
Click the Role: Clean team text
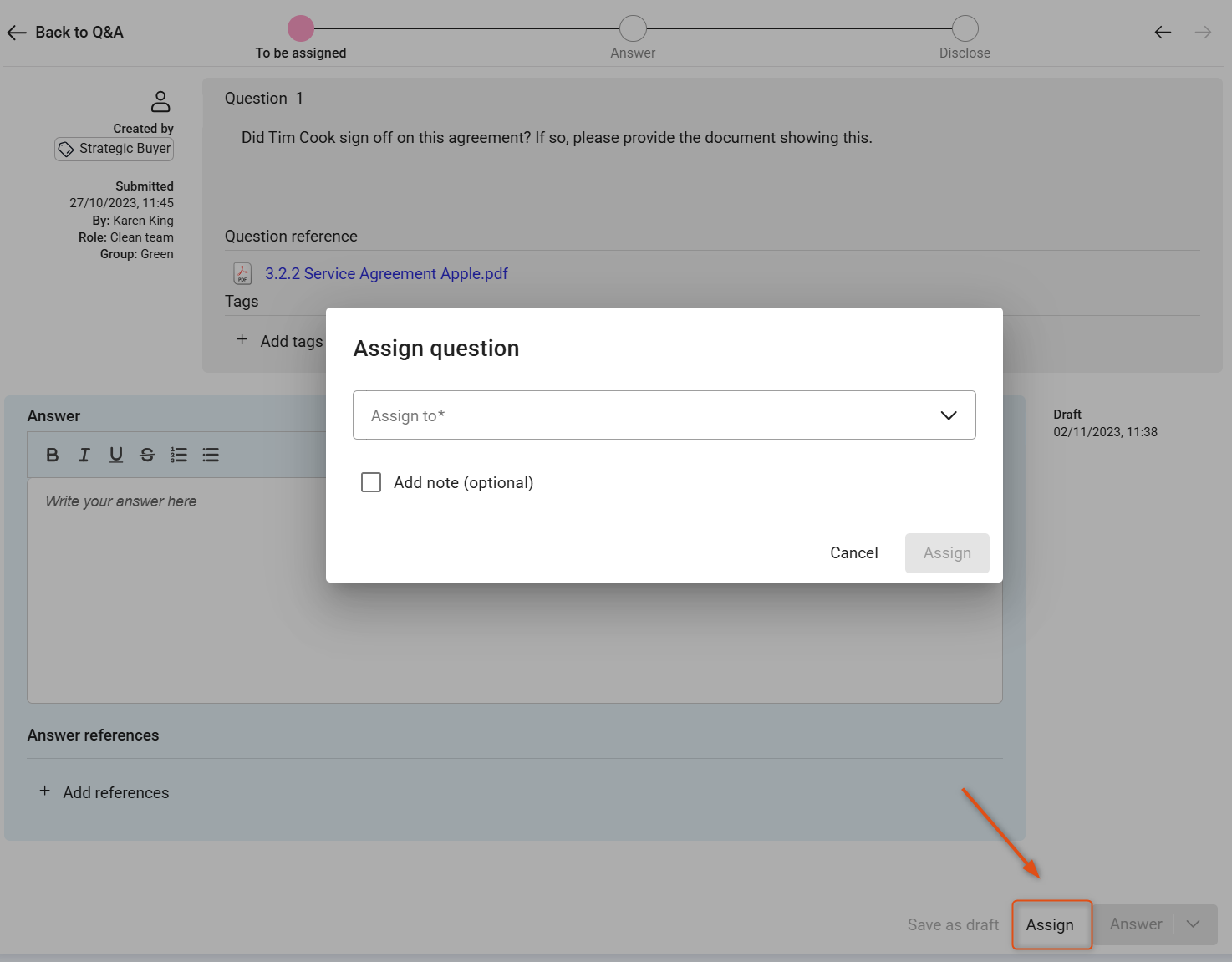[x=126, y=237]
